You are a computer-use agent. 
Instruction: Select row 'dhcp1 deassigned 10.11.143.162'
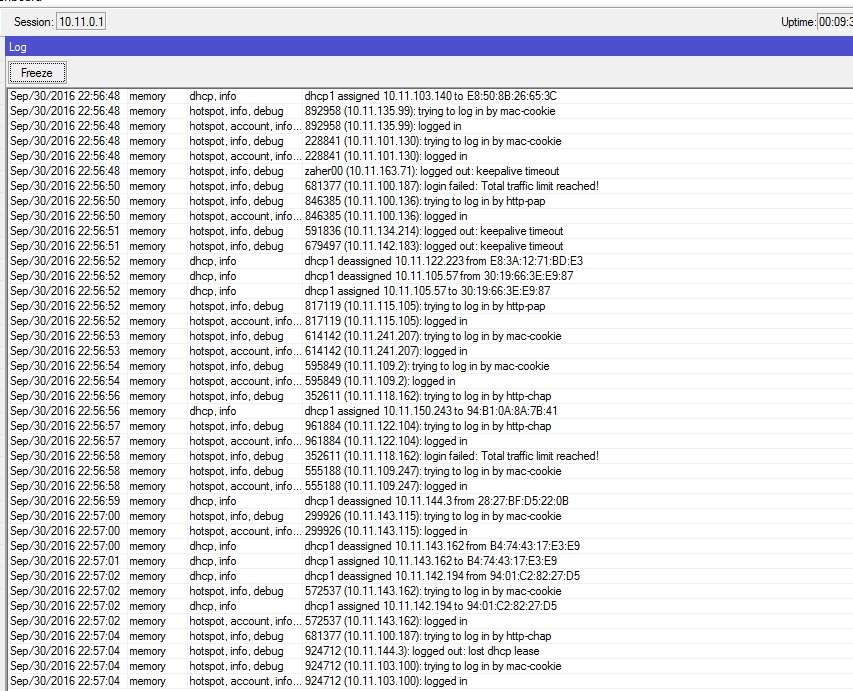click(x=430, y=546)
